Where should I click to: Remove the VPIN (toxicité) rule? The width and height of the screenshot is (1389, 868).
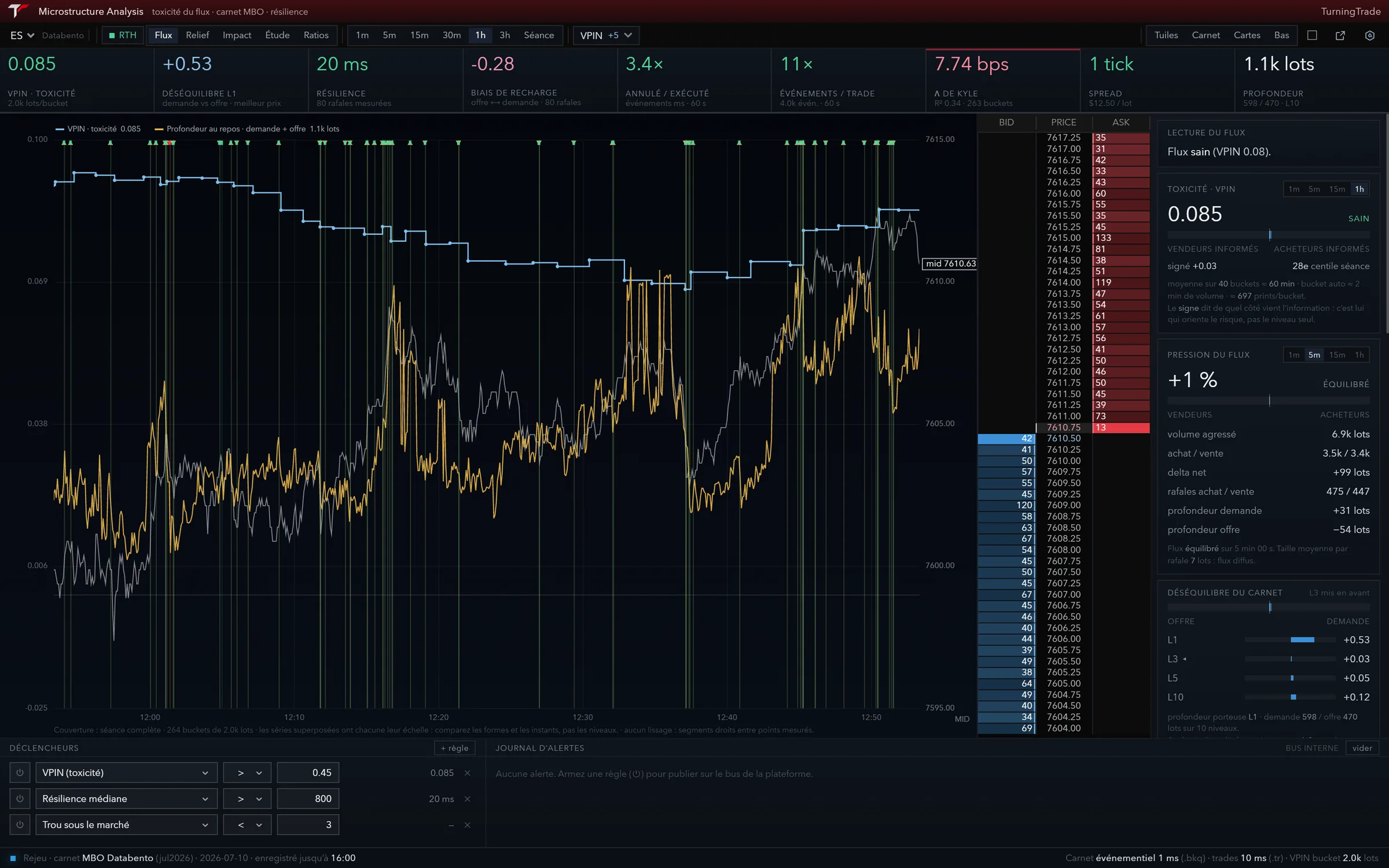468,773
